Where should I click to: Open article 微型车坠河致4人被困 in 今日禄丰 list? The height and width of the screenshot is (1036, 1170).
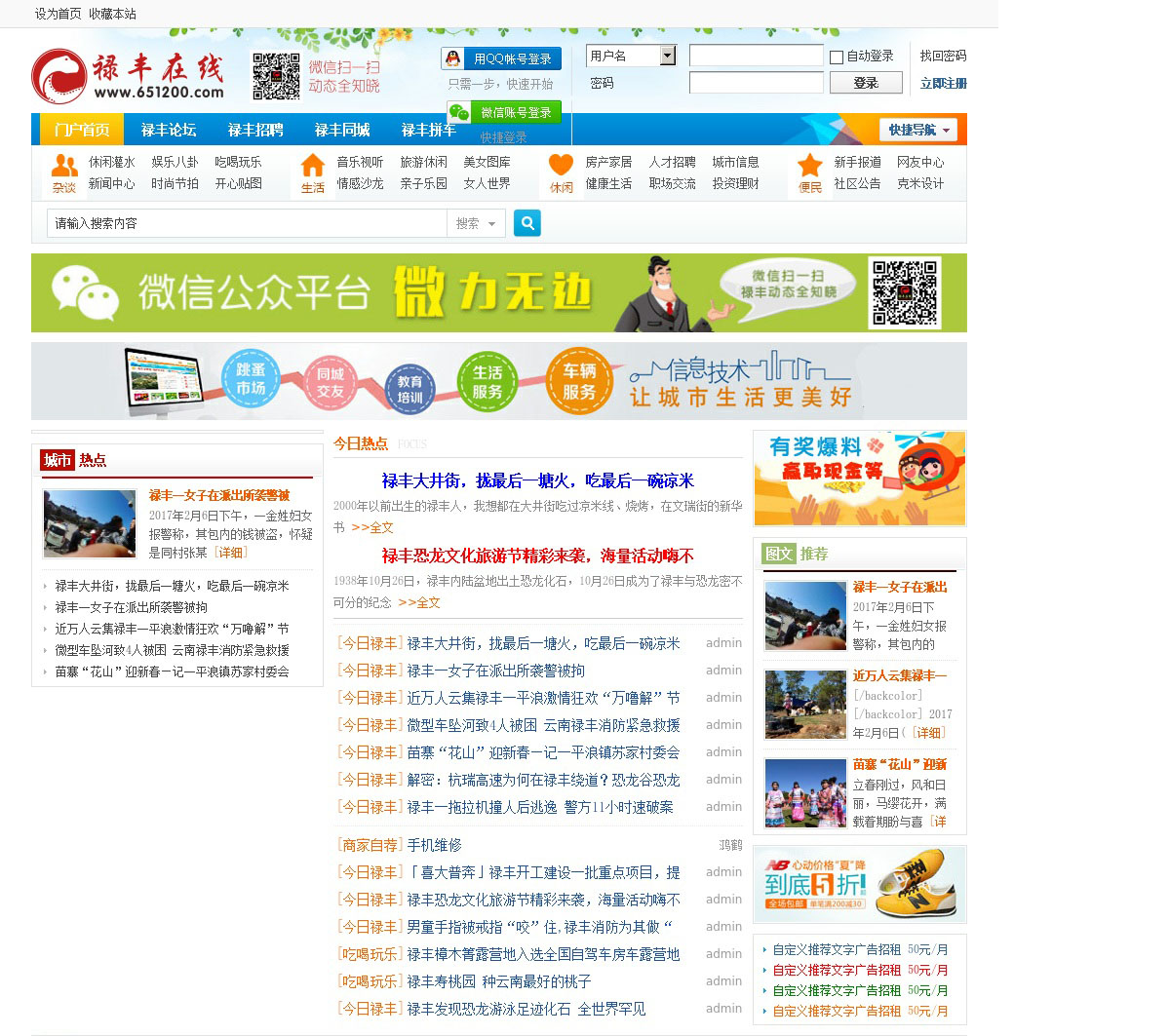pyautogui.click(x=543, y=725)
